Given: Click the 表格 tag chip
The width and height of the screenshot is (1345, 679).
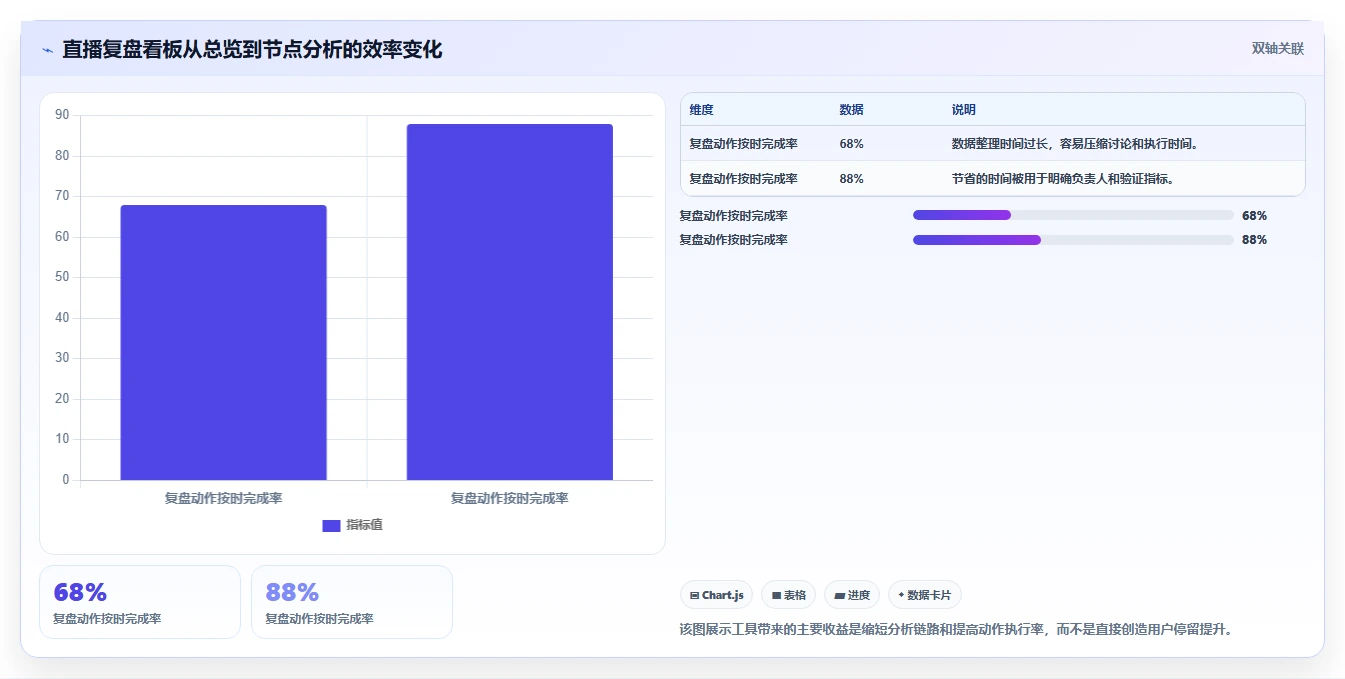Looking at the screenshot, I should tap(789, 595).
